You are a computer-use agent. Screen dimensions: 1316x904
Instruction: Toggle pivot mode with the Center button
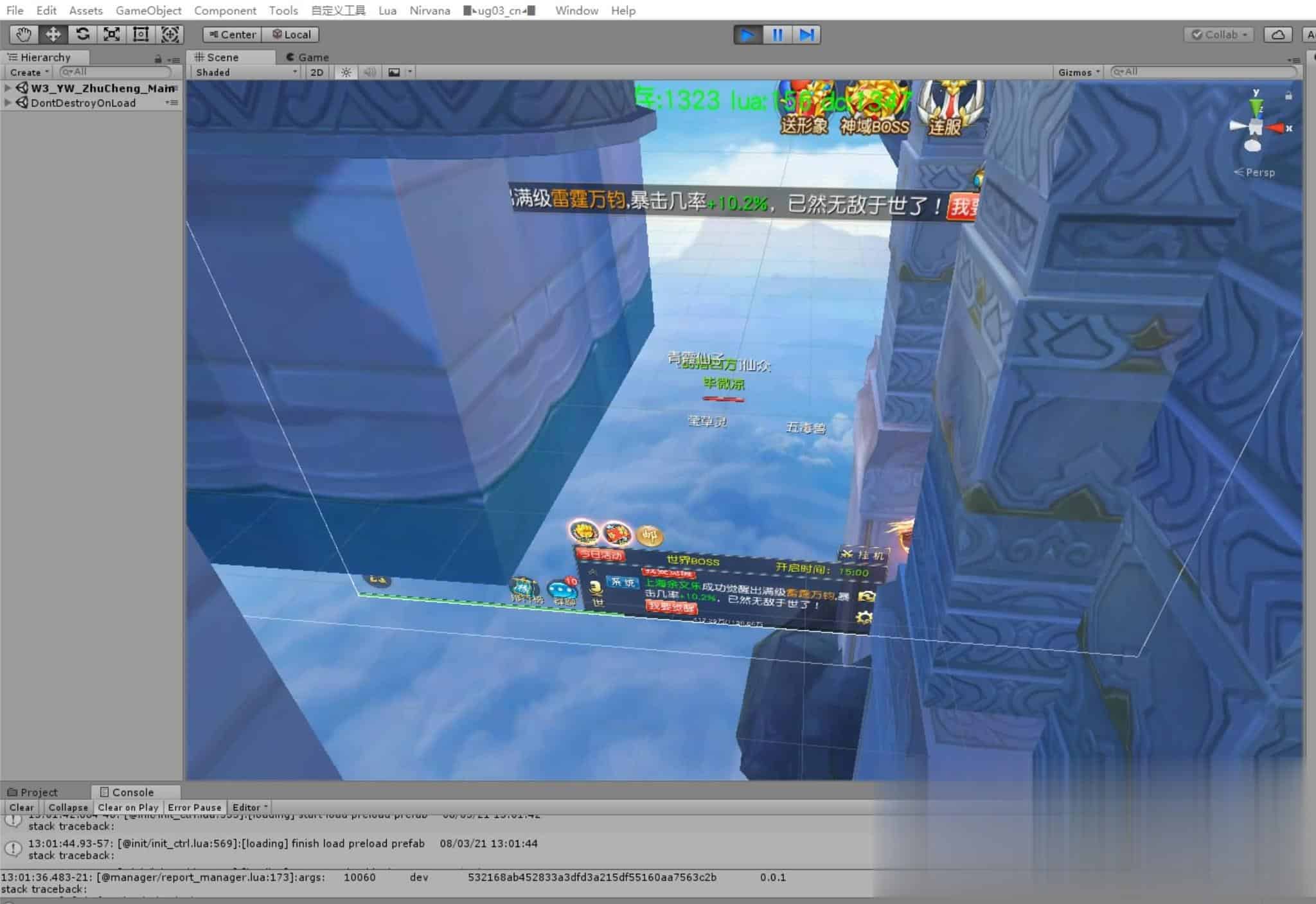pos(232,35)
